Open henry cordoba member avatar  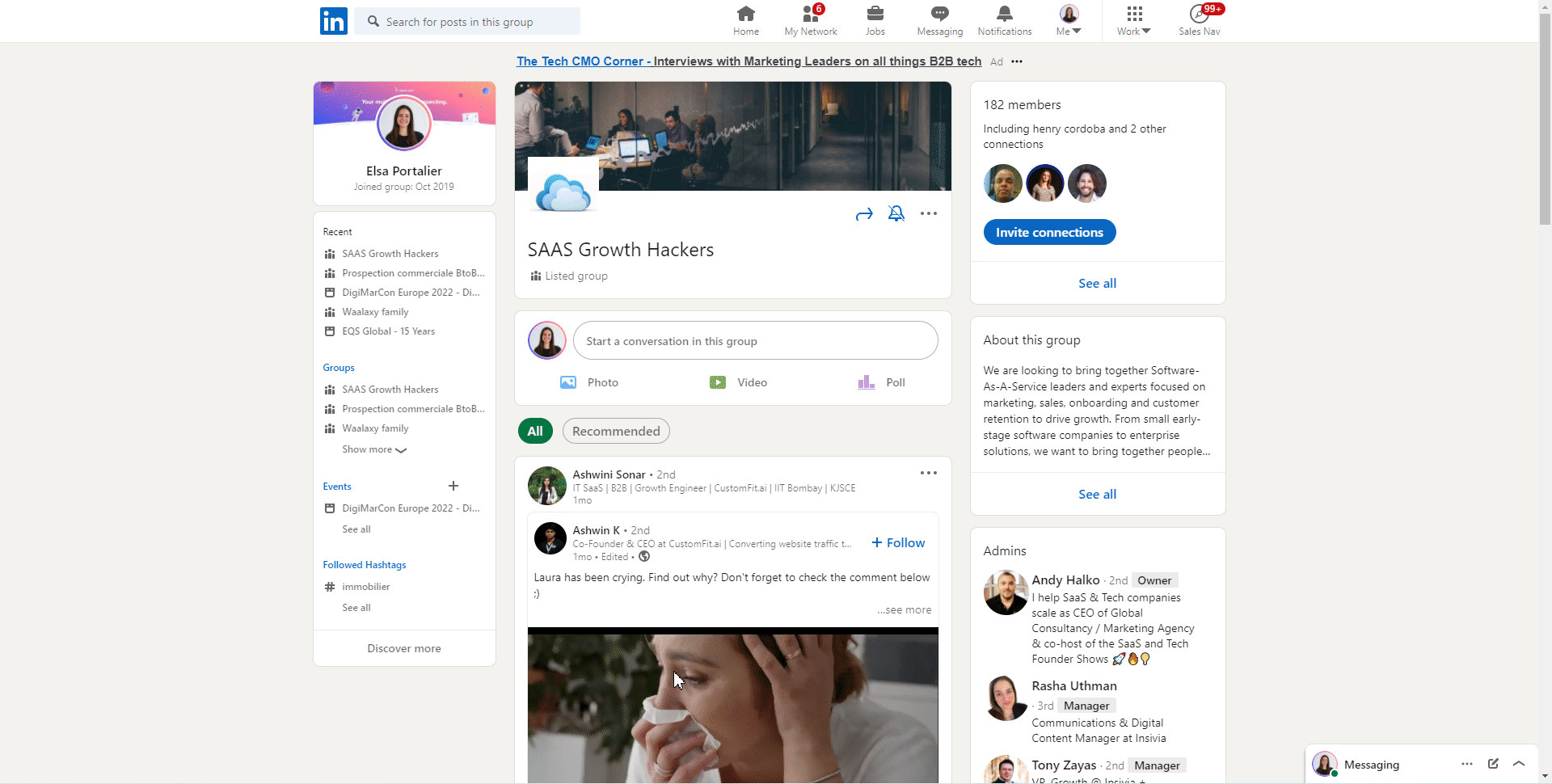tap(1003, 183)
